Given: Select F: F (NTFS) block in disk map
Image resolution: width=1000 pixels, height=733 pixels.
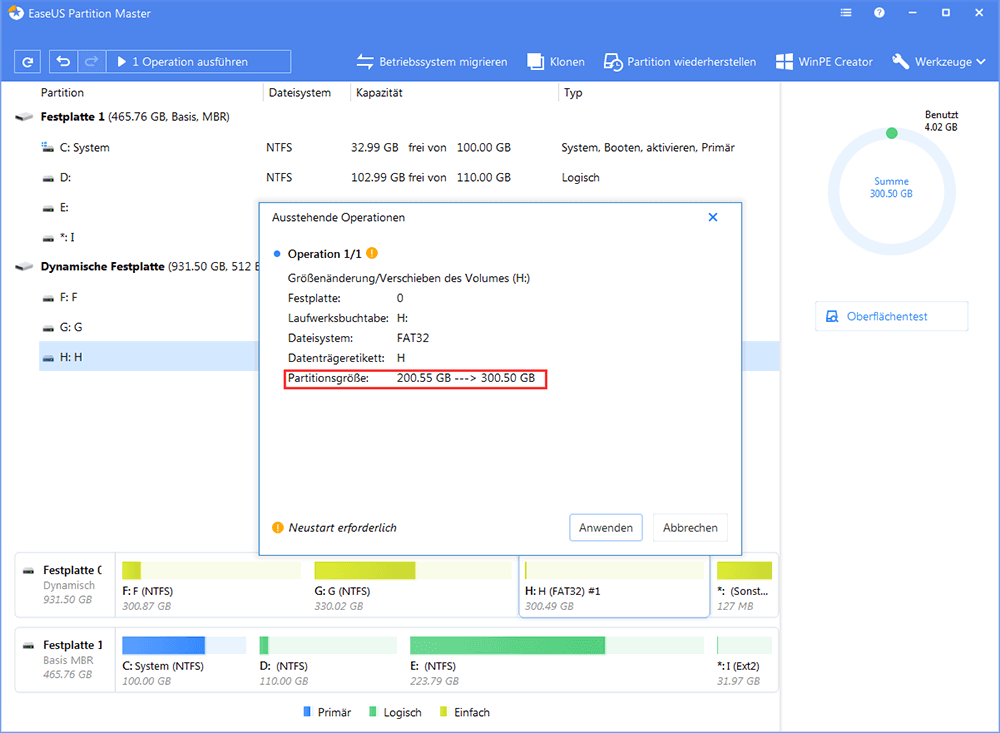Looking at the screenshot, I should coord(211,586).
